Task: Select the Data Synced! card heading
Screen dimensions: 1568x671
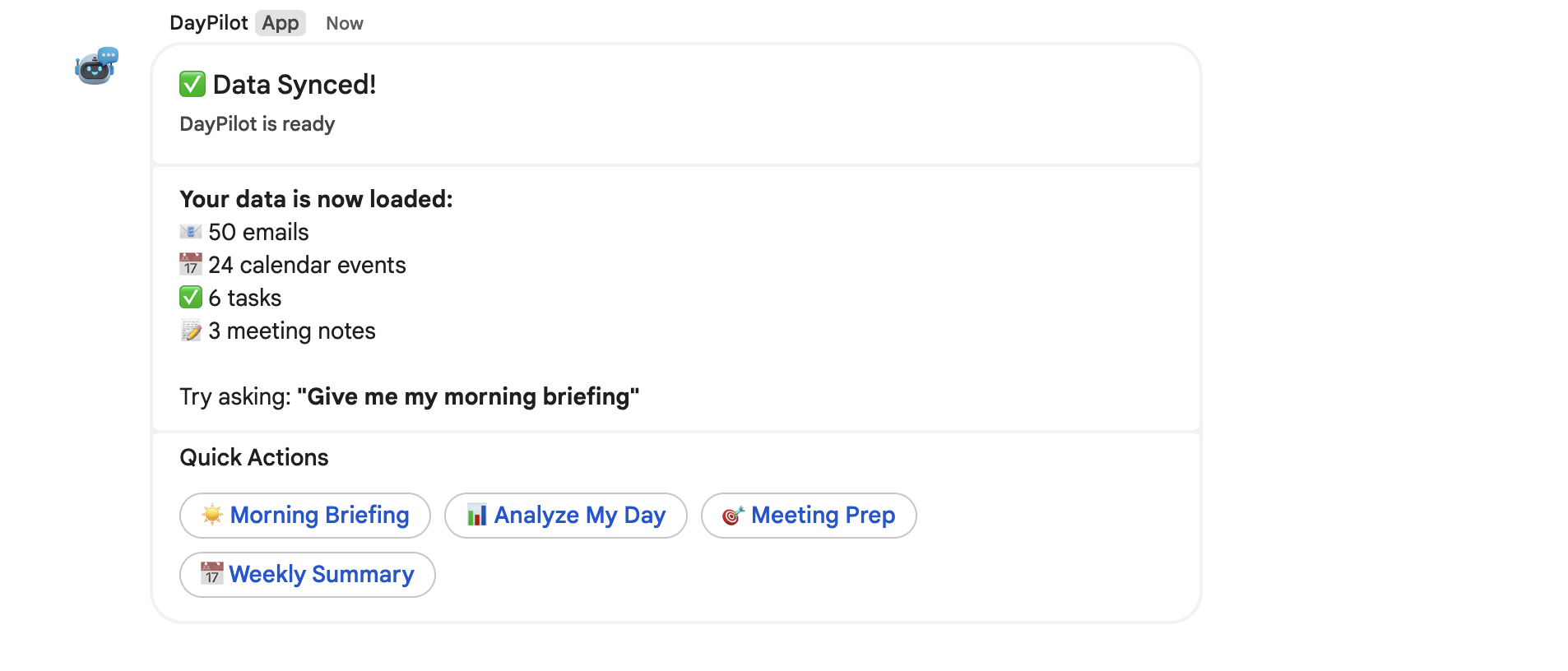Action: click(294, 85)
